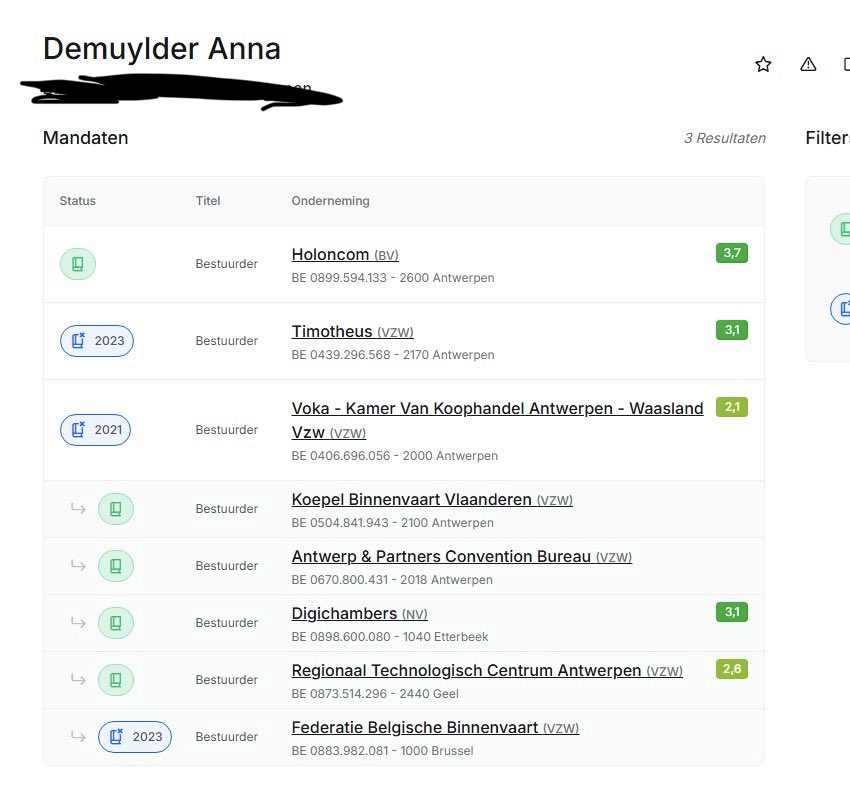Click the 2,6 score badge for Regionaal Technologisch

pyautogui.click(x=732, y=668)
